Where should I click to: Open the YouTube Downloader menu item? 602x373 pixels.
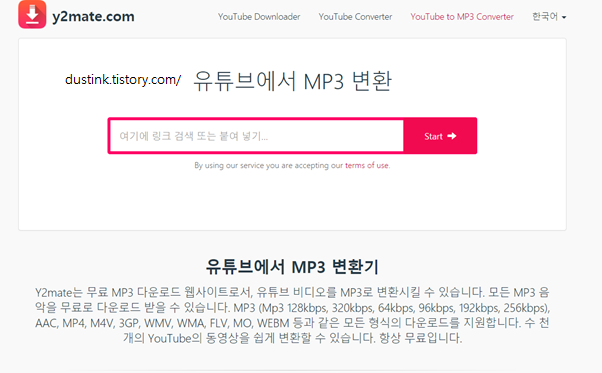tap(259, 17)
